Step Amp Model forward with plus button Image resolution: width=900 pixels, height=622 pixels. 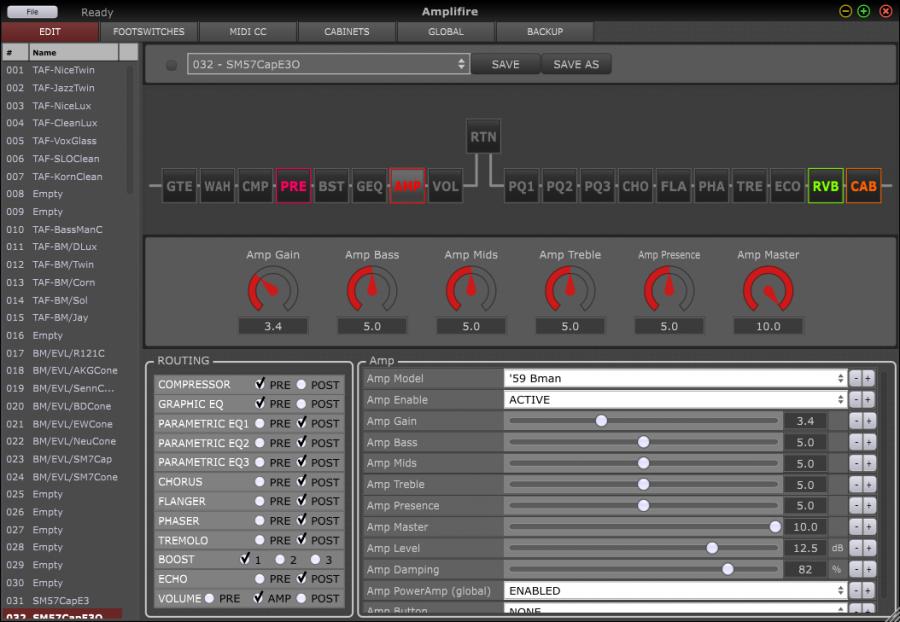click(x=868, y=379)
